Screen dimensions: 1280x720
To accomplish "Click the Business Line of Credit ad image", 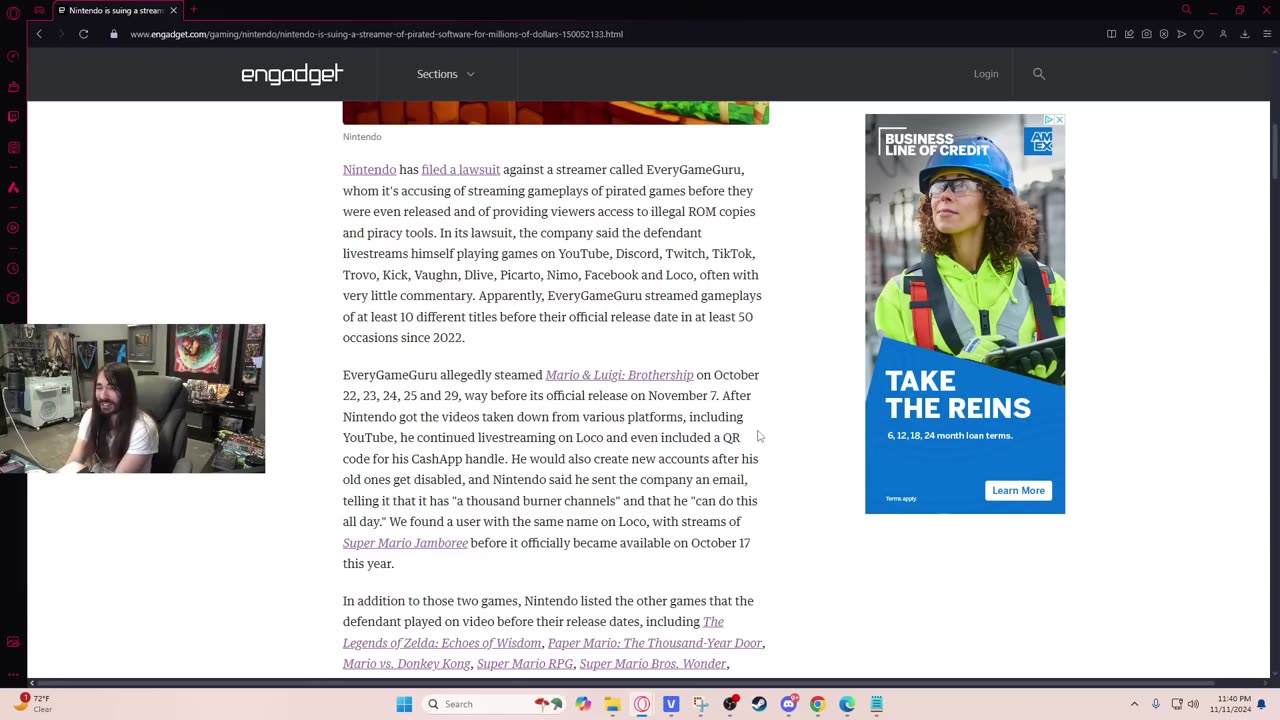I will [965, 314].
